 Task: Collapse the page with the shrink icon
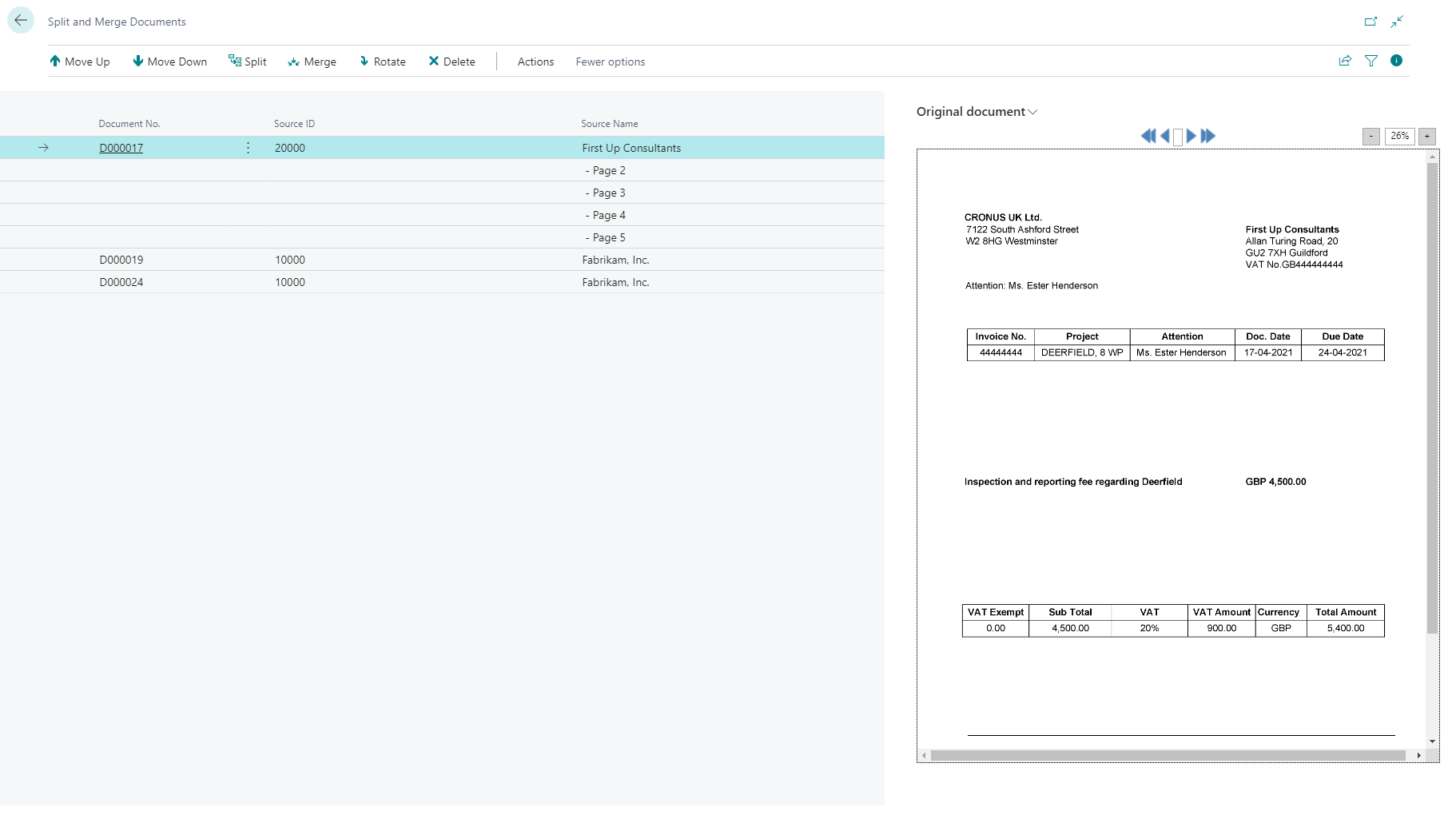pyautogui.click(x=1397, y=22)
